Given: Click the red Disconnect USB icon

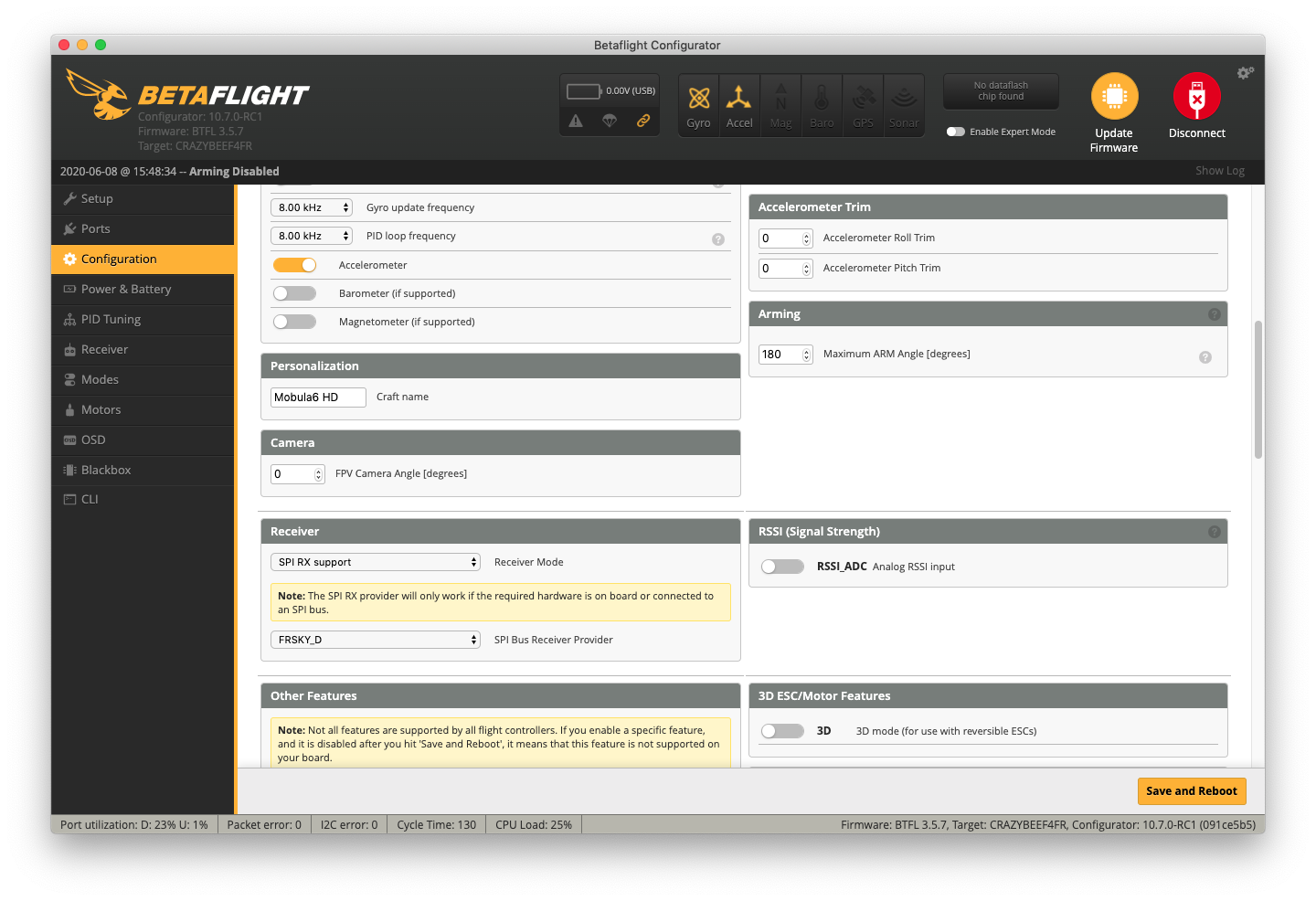Looking at the screenshot, I should [x=1197, y=96].
